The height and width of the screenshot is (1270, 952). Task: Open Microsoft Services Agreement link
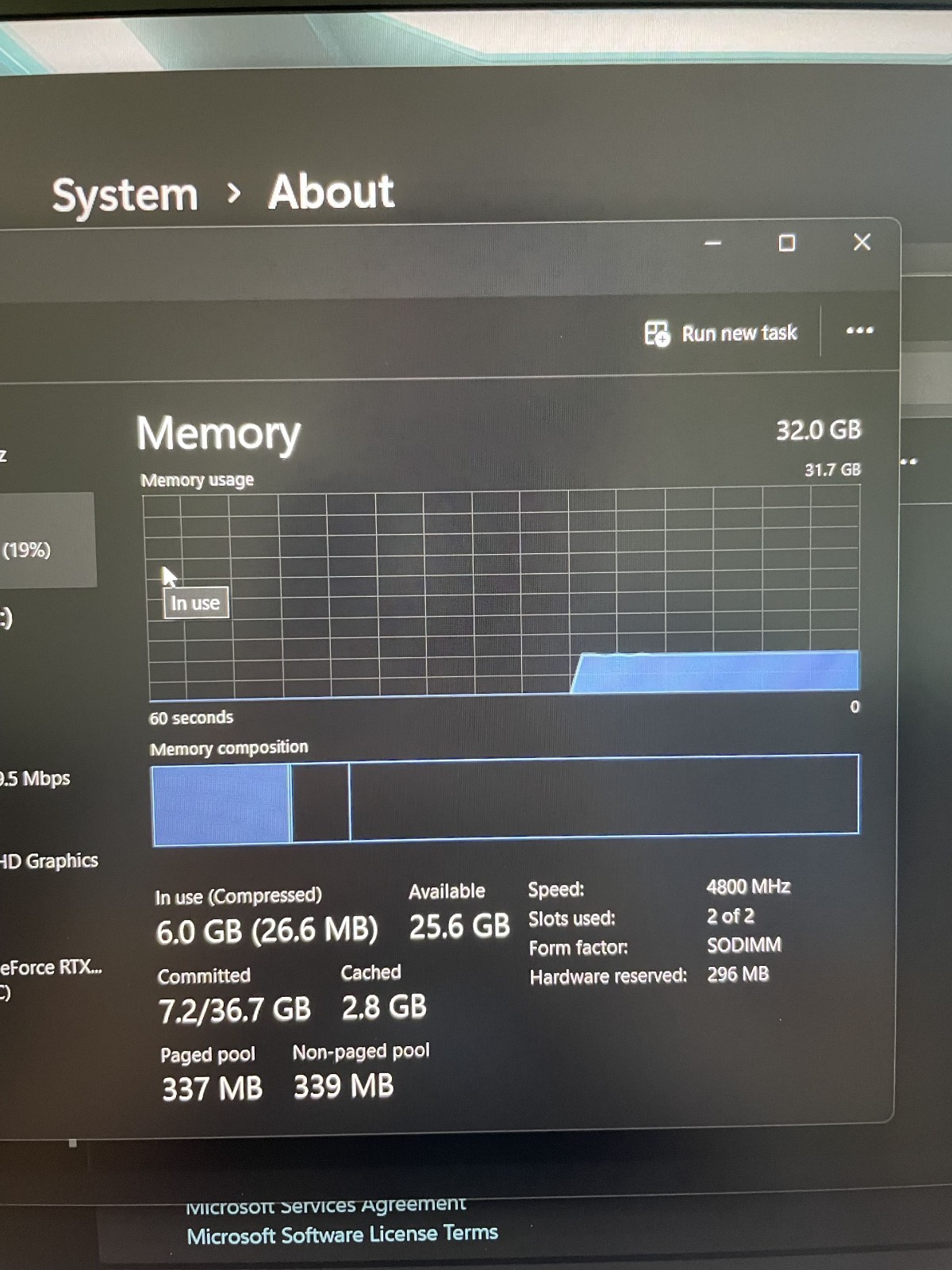click(x=326, y=1205)
